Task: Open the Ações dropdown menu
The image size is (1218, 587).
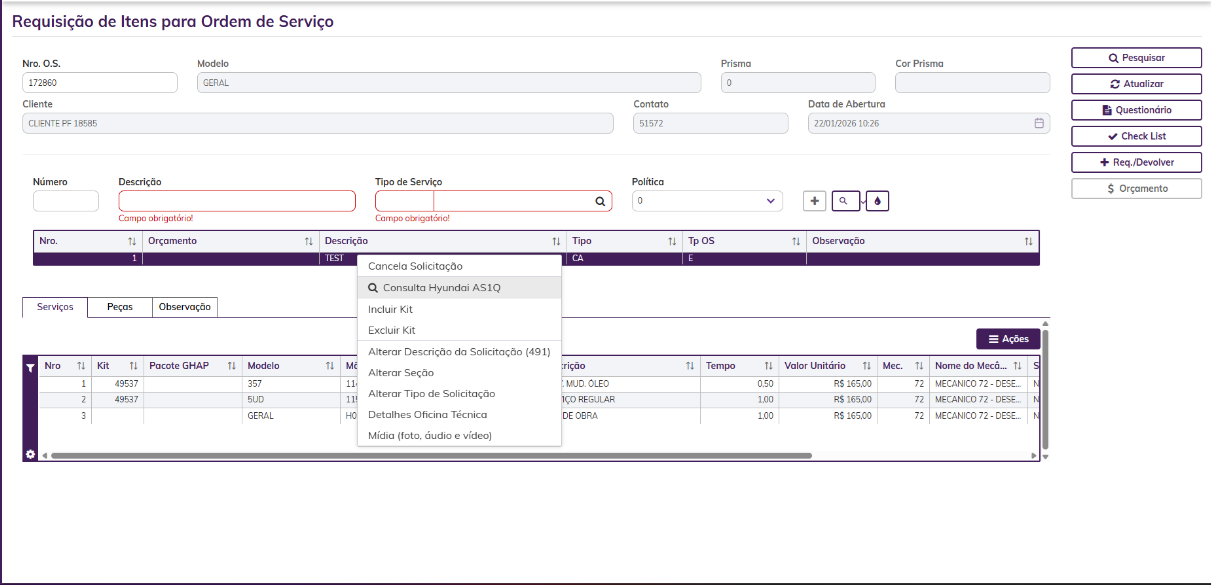Action: (1008, 339)
